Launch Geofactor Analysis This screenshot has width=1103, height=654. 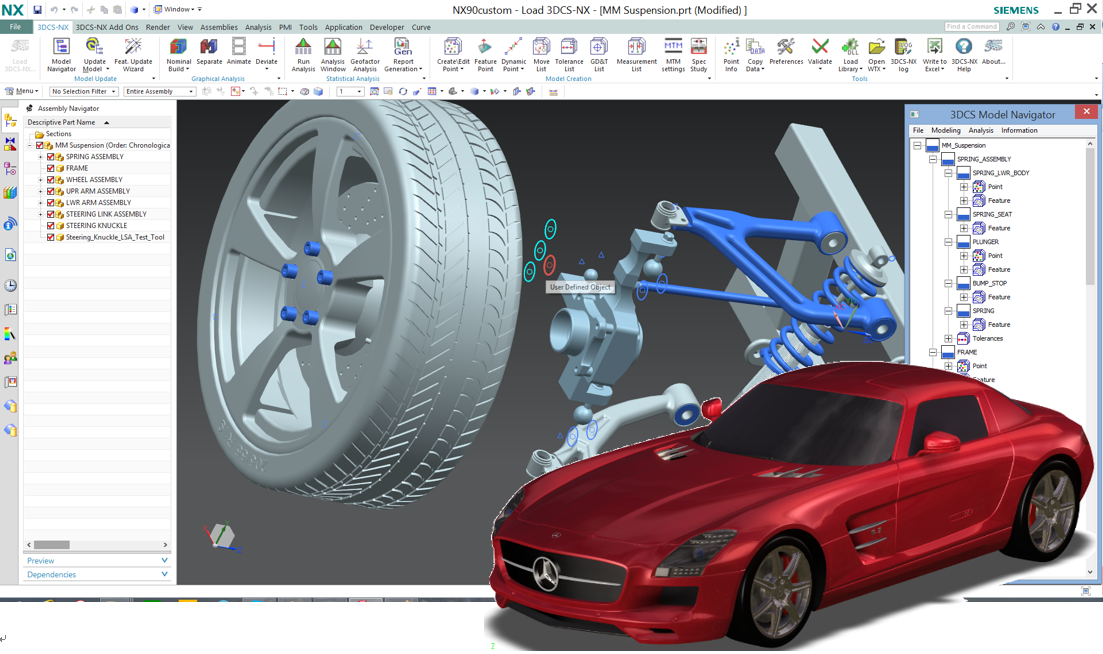(x=364, y=54)
